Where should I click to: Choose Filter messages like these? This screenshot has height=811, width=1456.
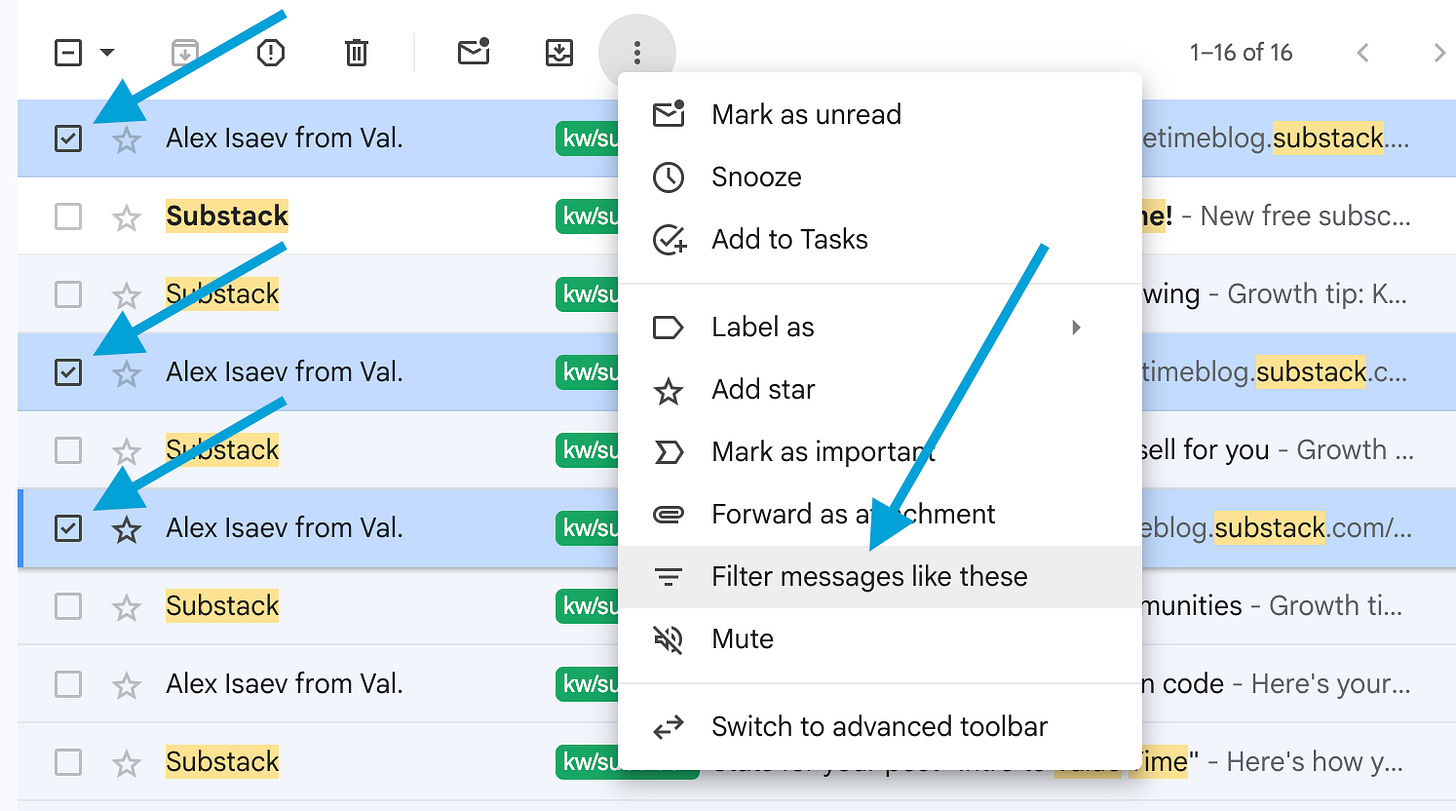(880, 576)
